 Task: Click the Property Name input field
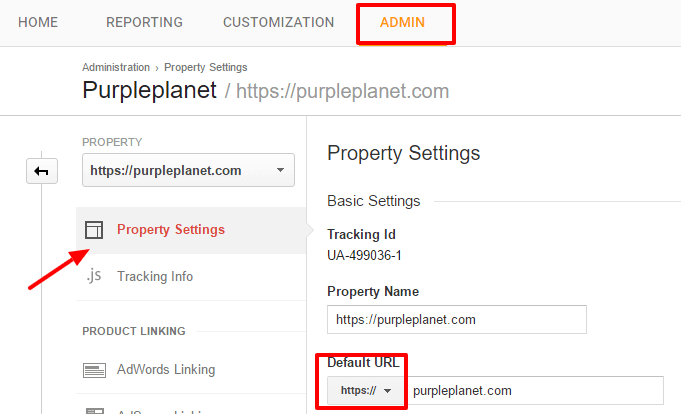pyautogui.click(x=456, y=320)
